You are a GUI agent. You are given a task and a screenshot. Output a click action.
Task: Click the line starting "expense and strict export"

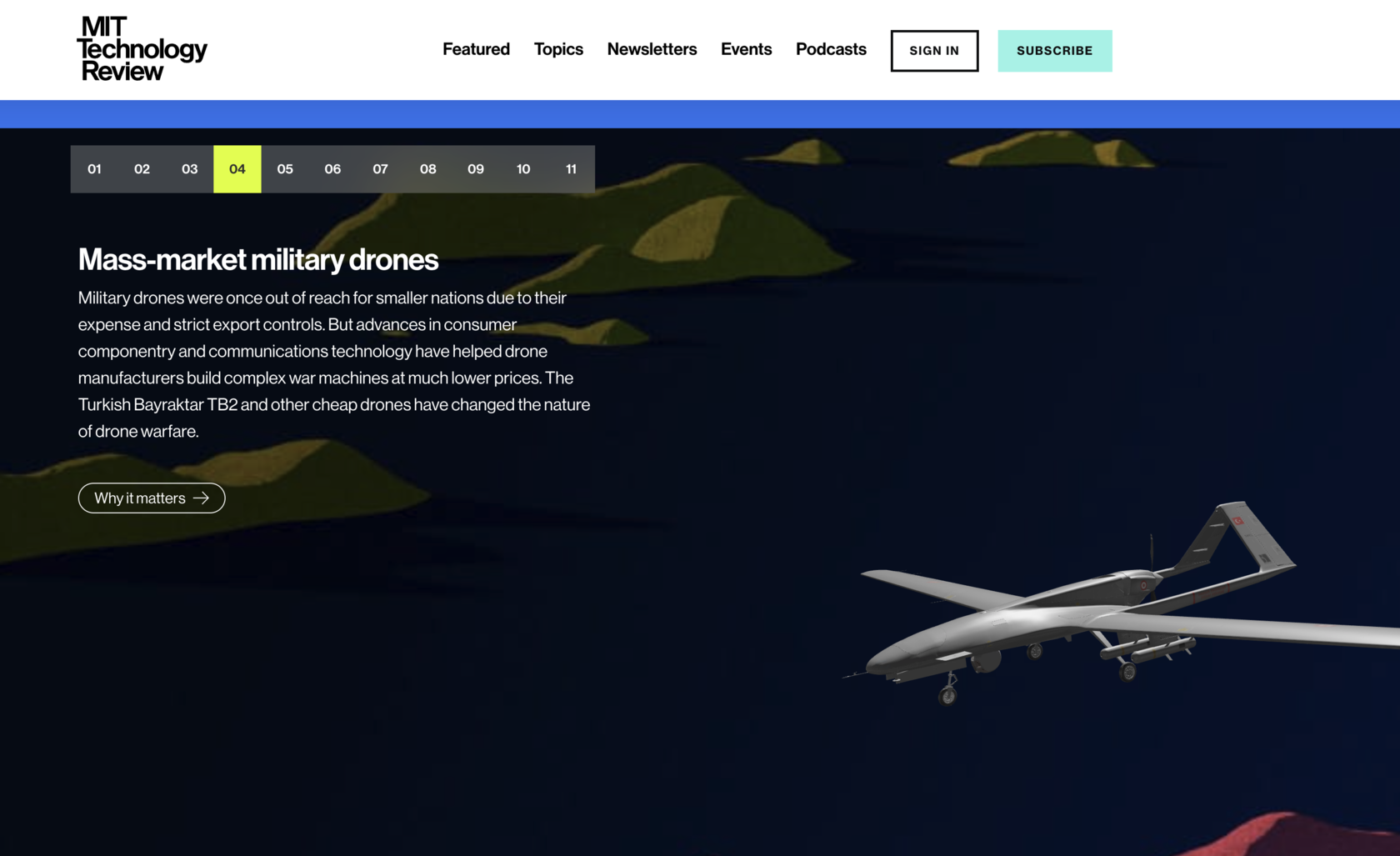click(x=297, y=324)
